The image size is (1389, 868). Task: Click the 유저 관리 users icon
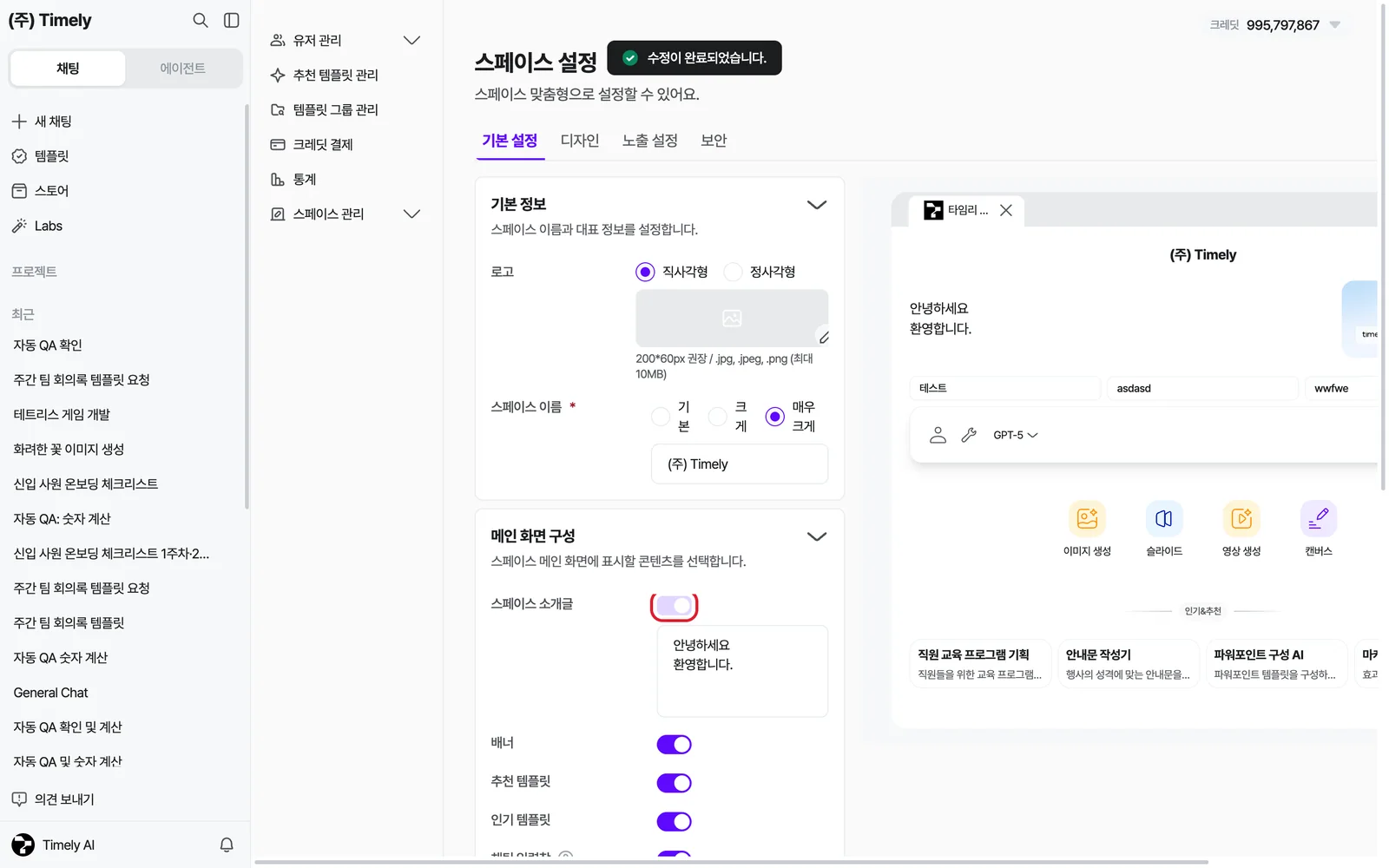278,40
